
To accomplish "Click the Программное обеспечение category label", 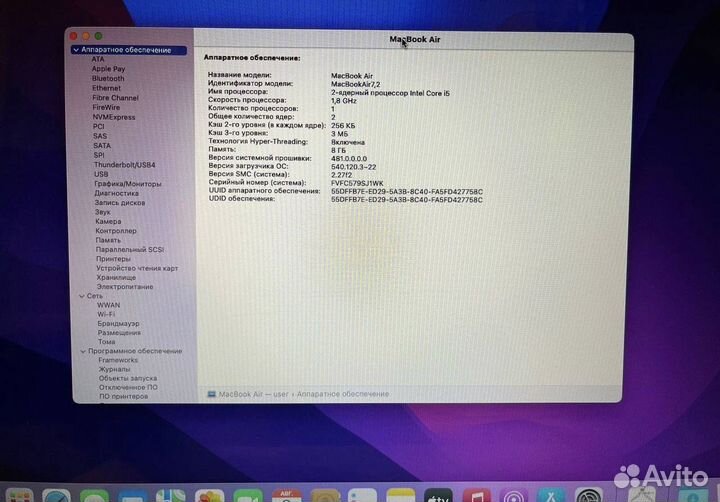I will [135, 351].
